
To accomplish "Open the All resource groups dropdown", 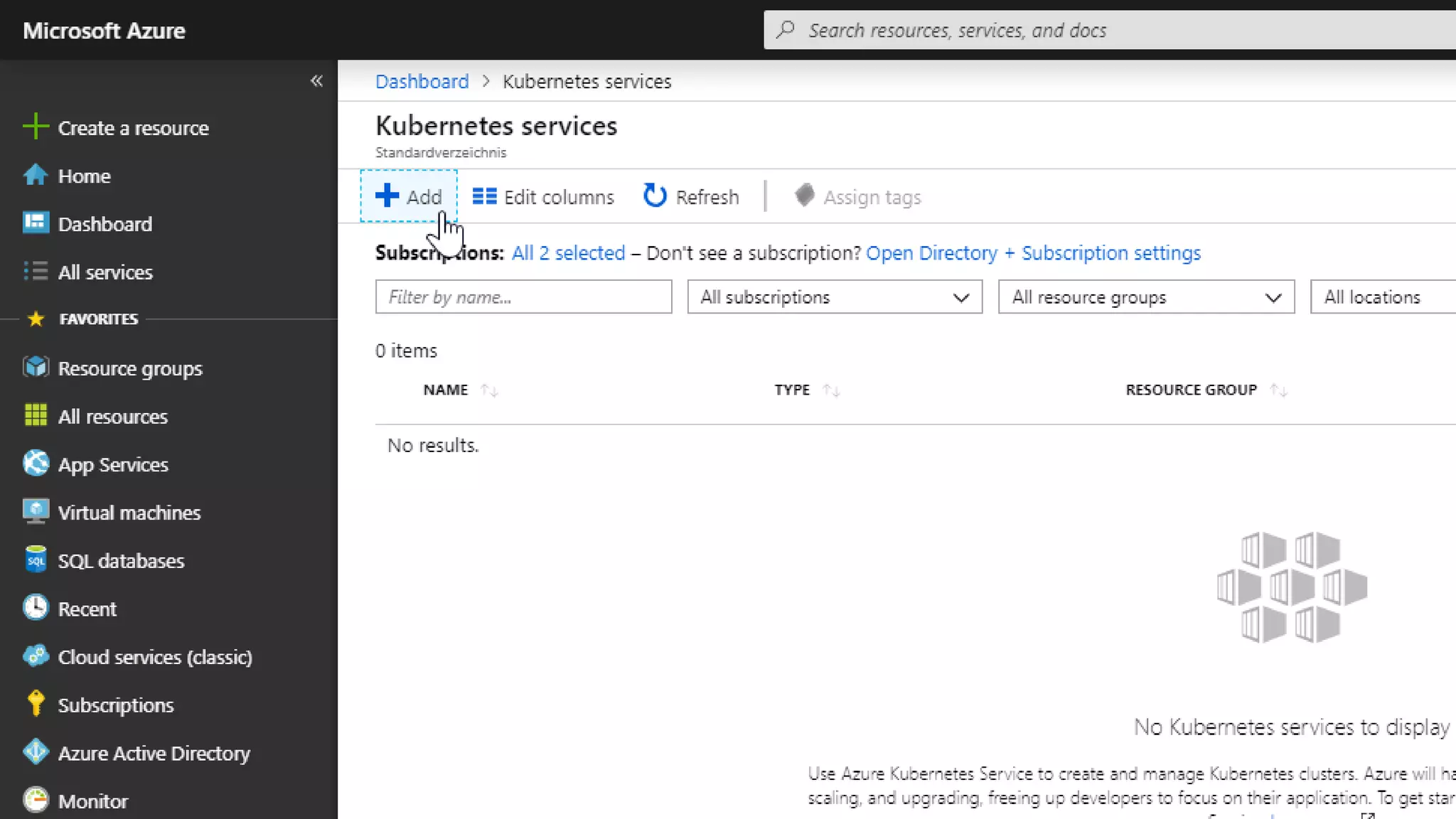I will click(1145, 297).
